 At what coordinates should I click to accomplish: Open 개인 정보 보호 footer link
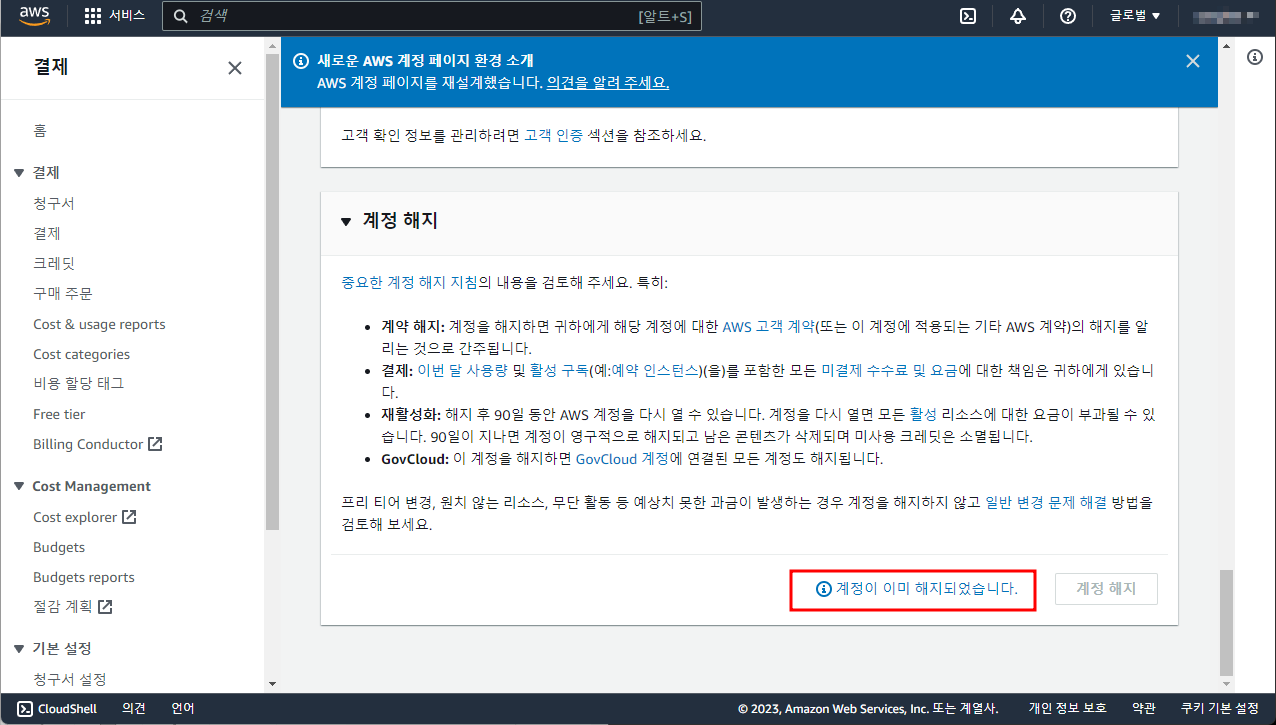tap(1067, 708)
